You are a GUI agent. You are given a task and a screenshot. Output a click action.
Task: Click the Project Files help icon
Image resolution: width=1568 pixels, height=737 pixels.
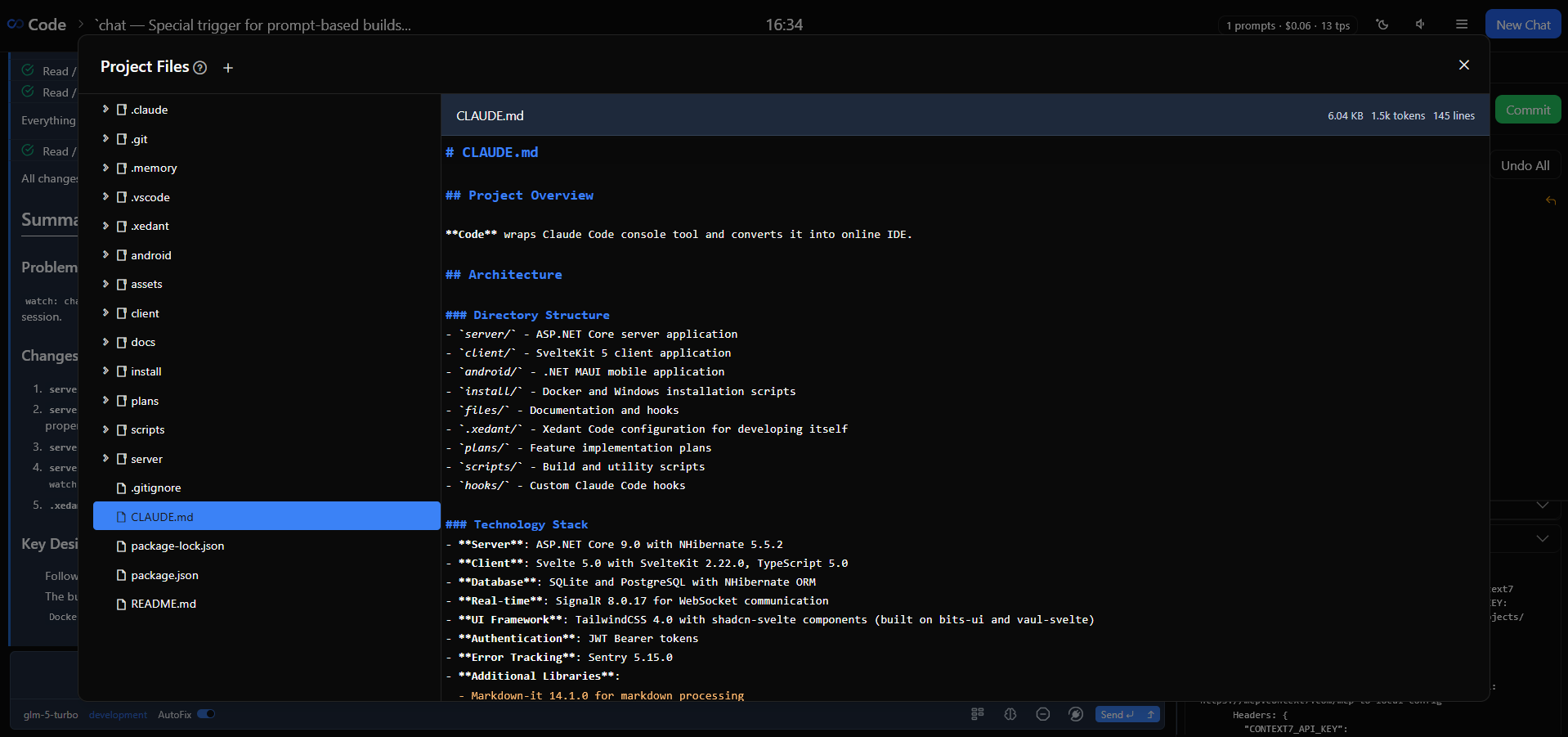point(200,68)
